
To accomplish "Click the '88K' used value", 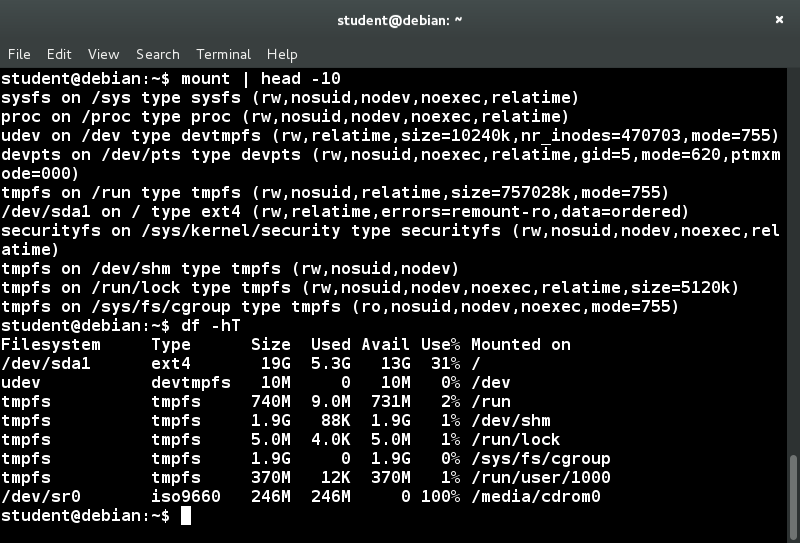I will [336, 421].
